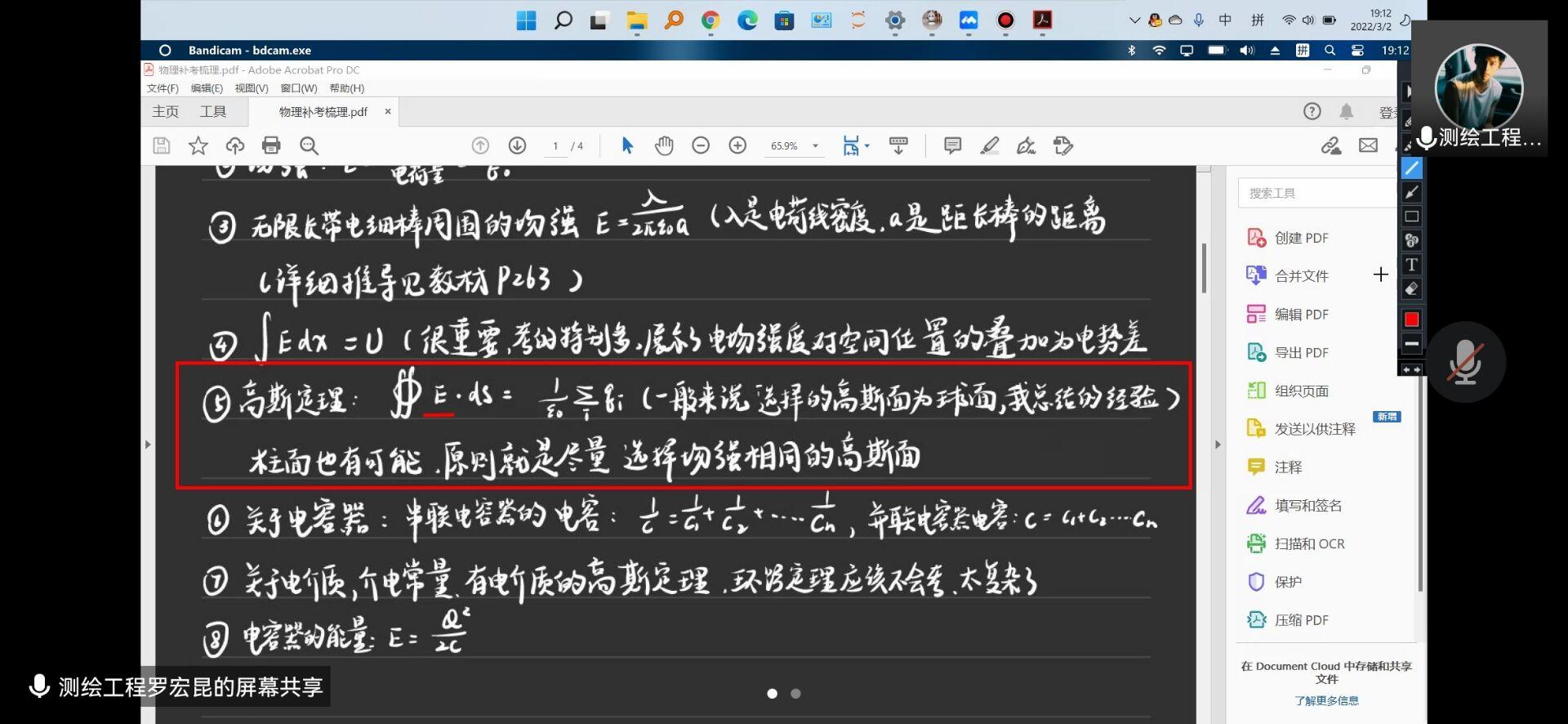
Task: Choose the text tool in drawing toolbar
Action: click(x=1411, y=265)
